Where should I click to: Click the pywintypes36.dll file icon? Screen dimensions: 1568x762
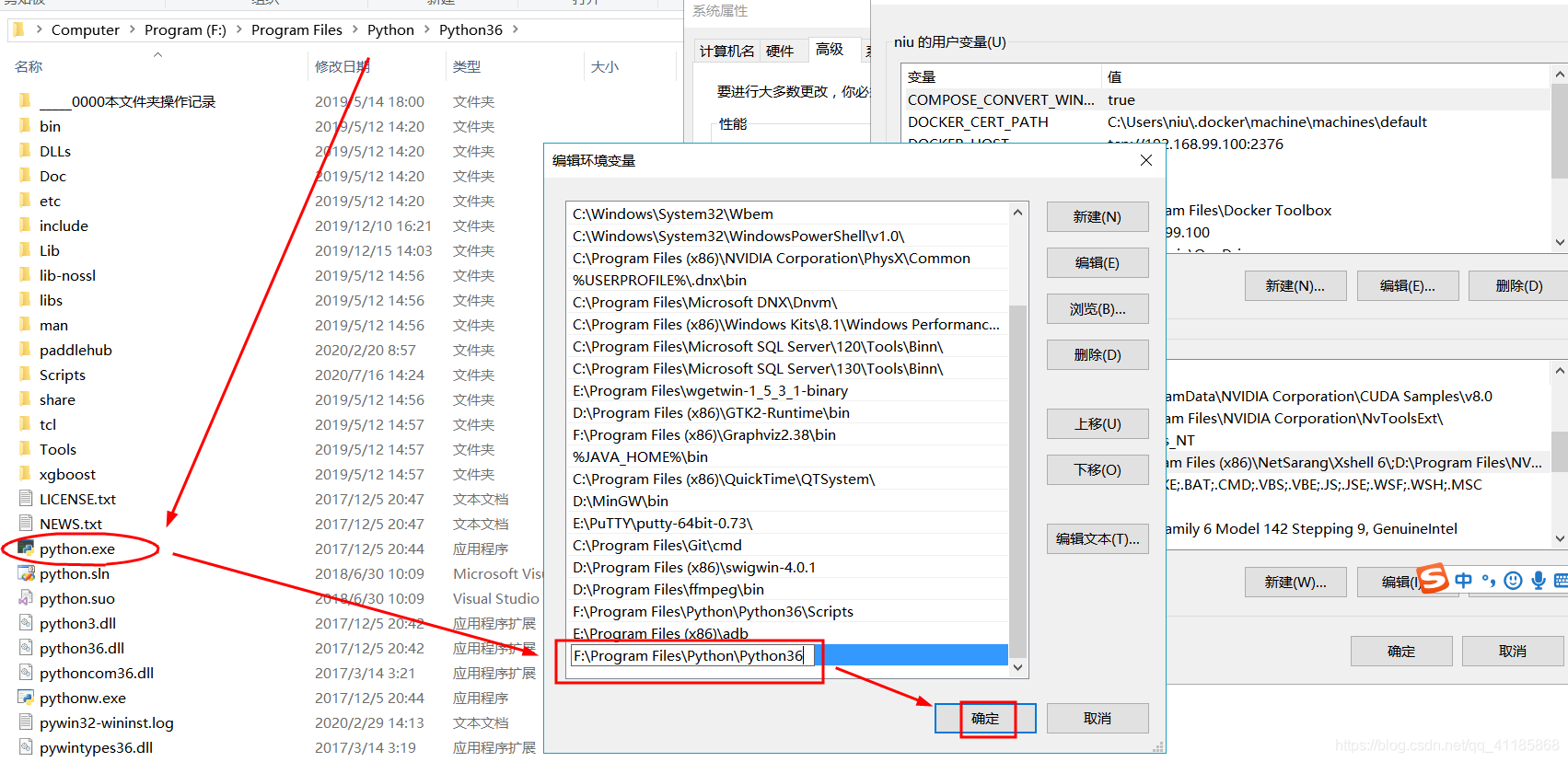(26, 746)
